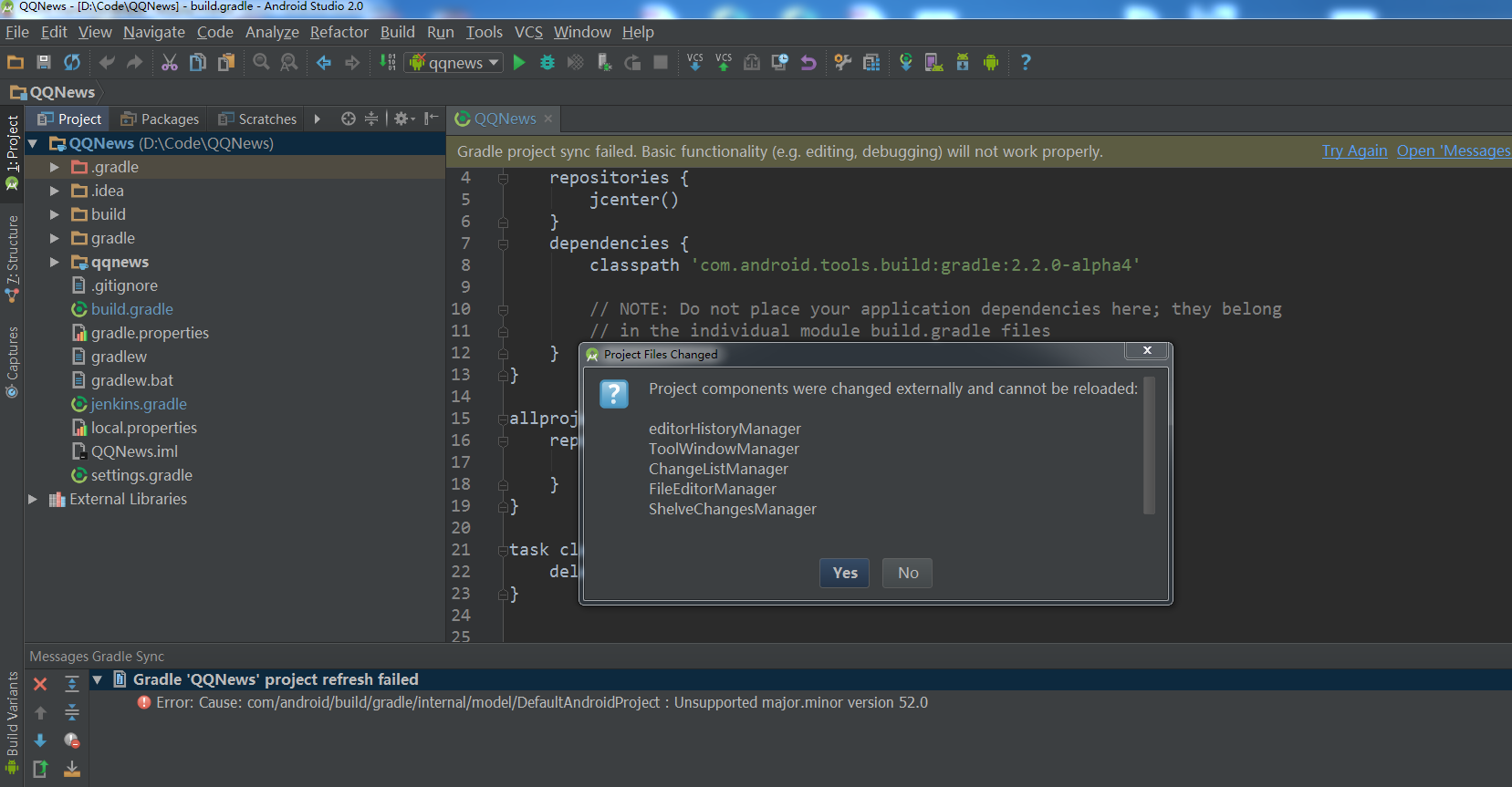
Task: Click the Save All disk icon
Action: (44, 62)
